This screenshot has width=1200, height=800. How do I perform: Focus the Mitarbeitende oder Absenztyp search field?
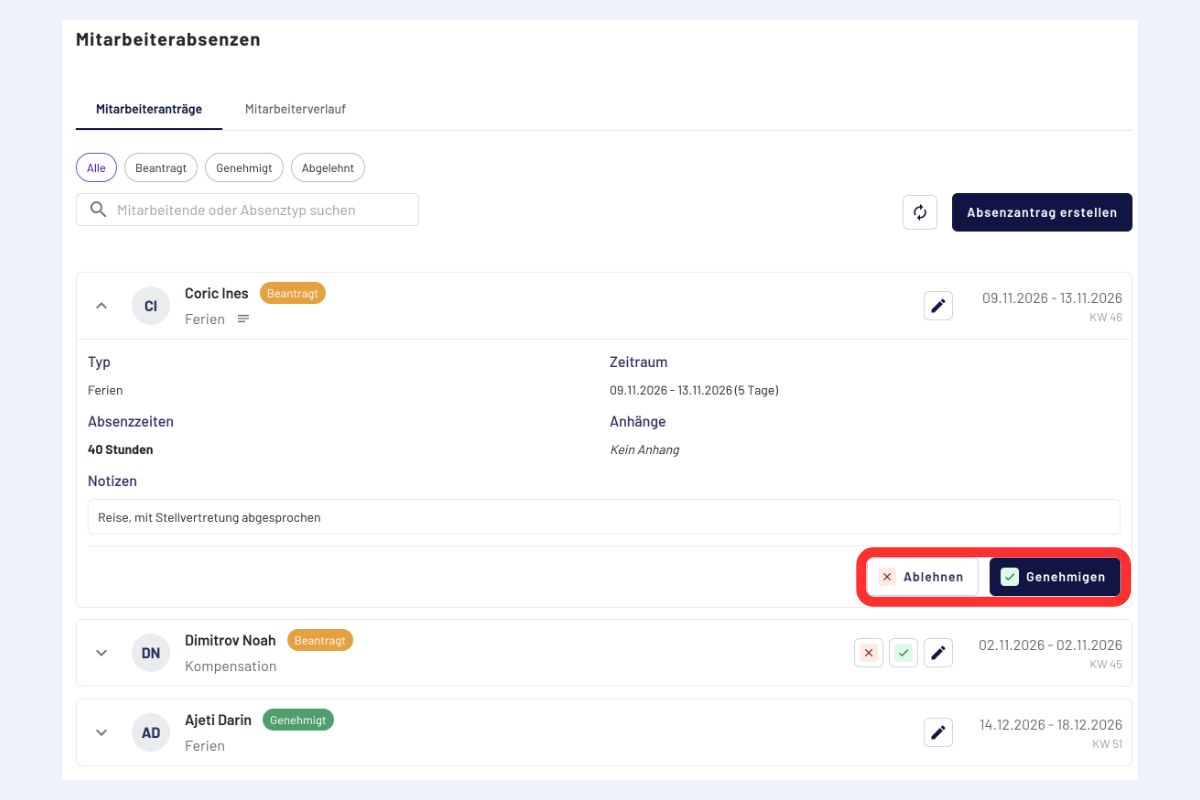[x=247, y=210]
